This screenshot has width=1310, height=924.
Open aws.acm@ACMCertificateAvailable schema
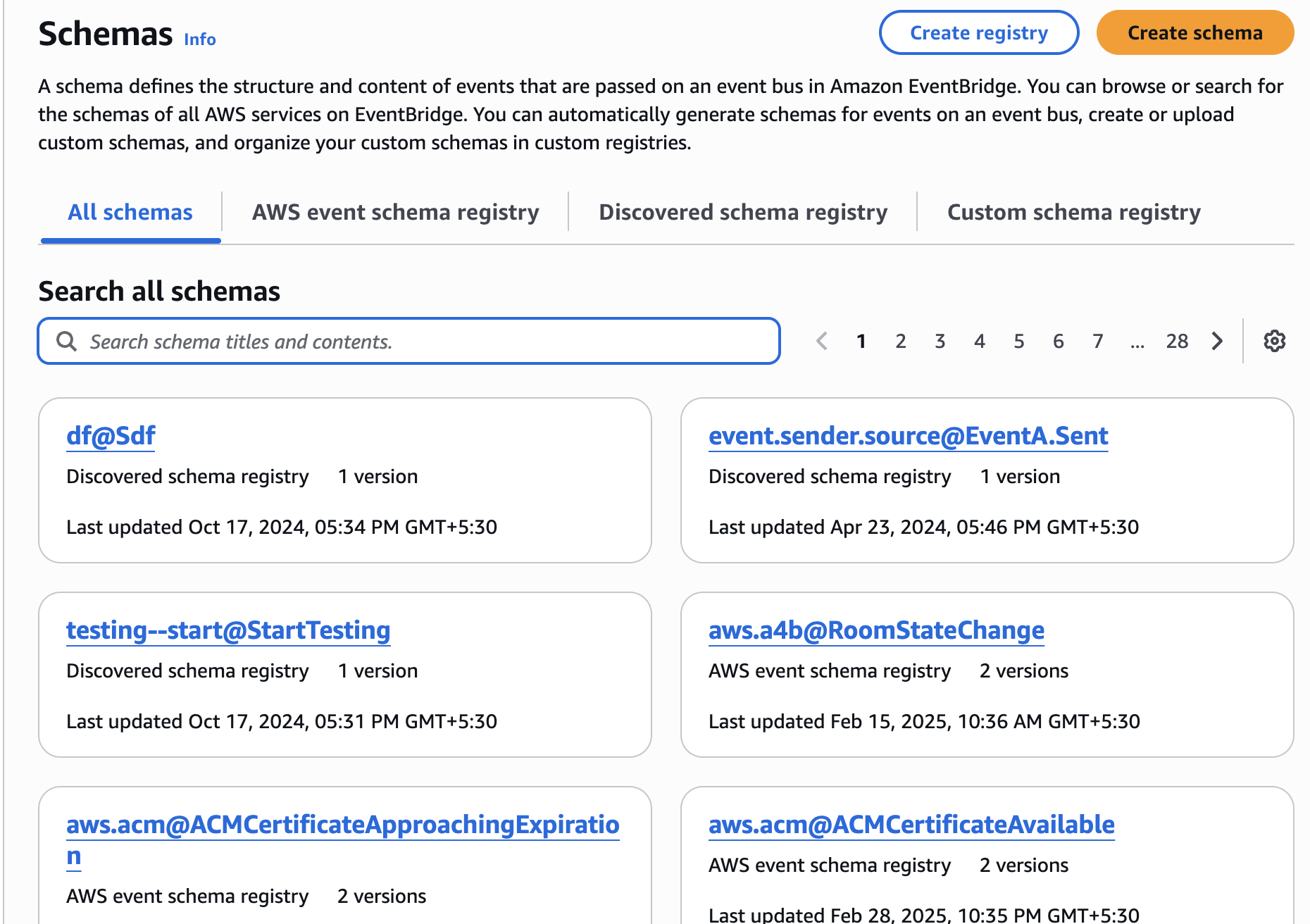coord(911,825)
